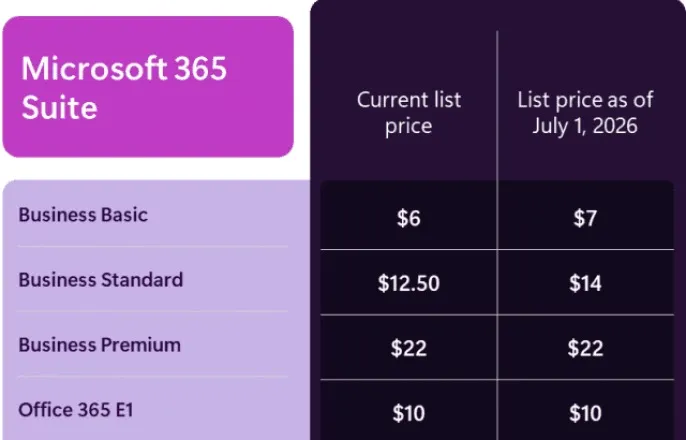This screenshot has height=440, width=686.
Task: Click Business Basic July 2026 price $7
Action: [585, 218]
